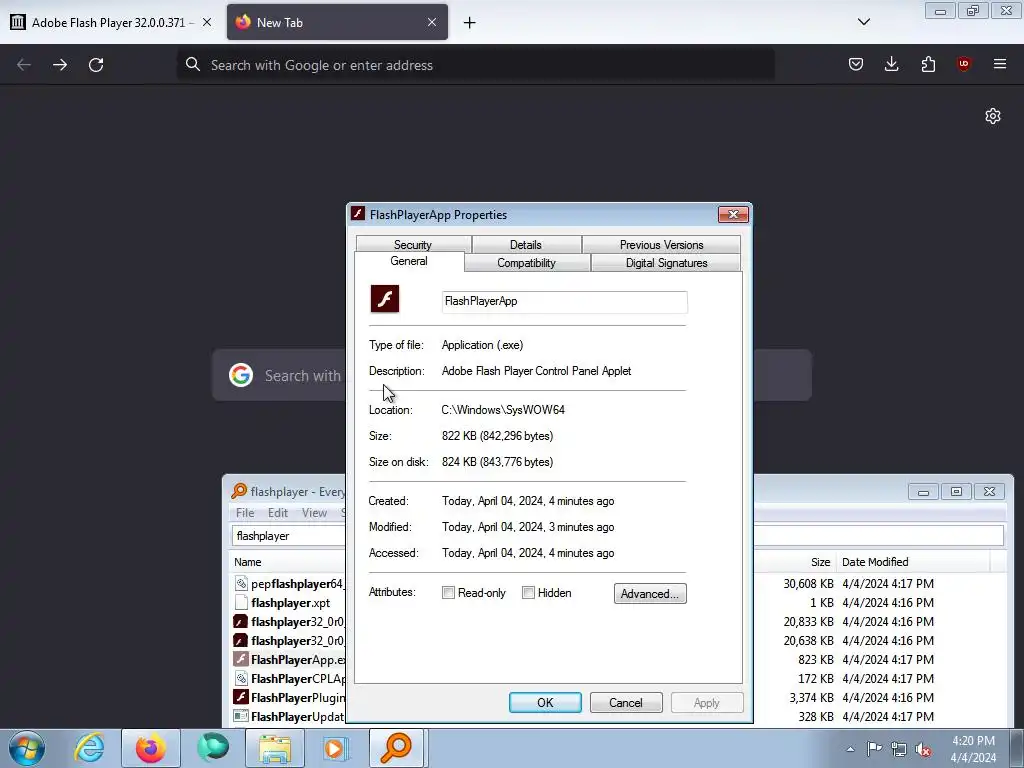Minimize the Everything window
This screenshot has height=768, width=1024.
coord(923,492)
